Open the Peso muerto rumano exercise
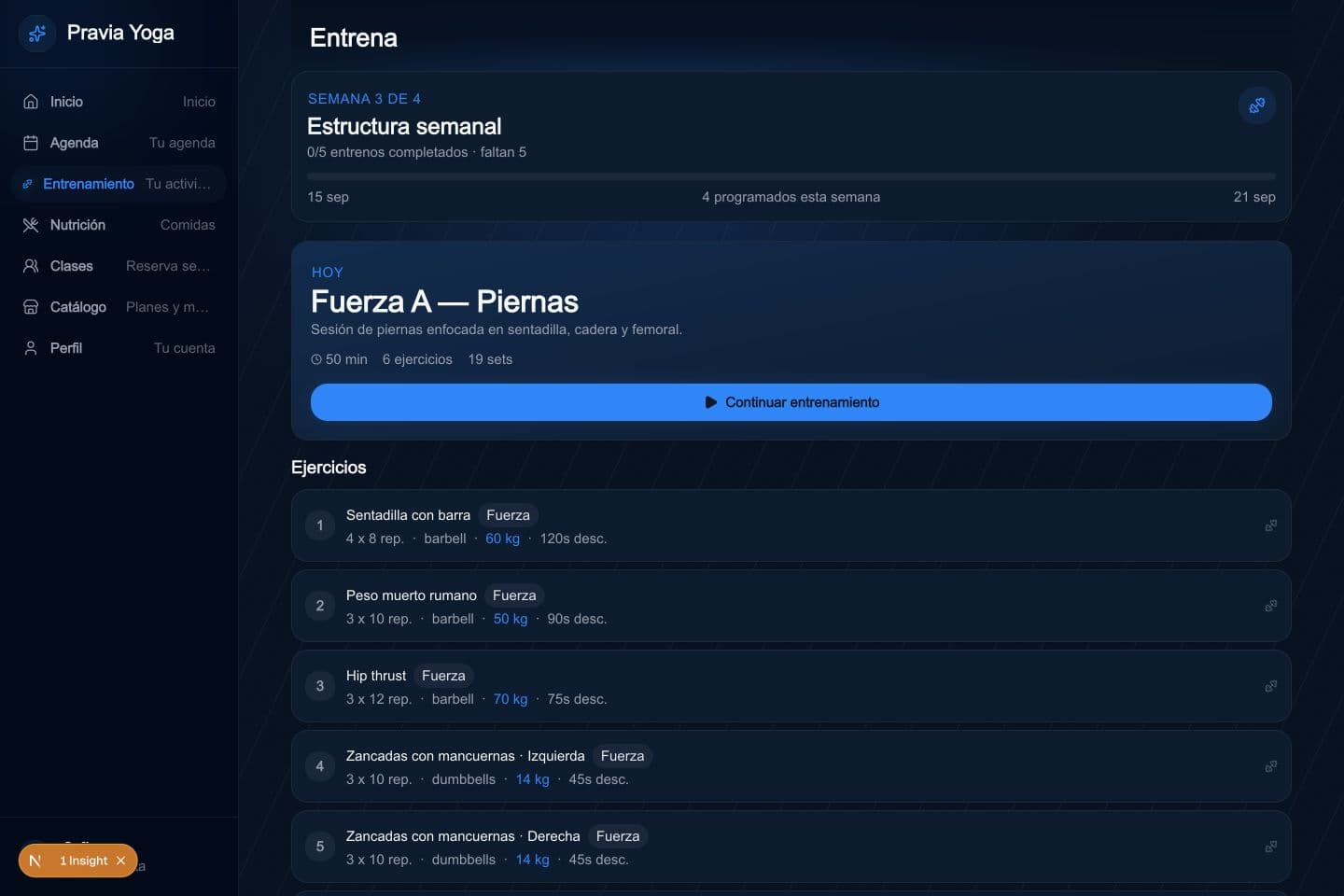 coord(791,606)
